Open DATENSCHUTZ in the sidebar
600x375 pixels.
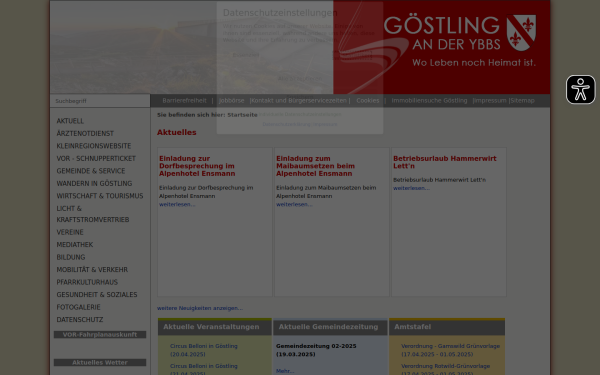[x=80, y=320]
